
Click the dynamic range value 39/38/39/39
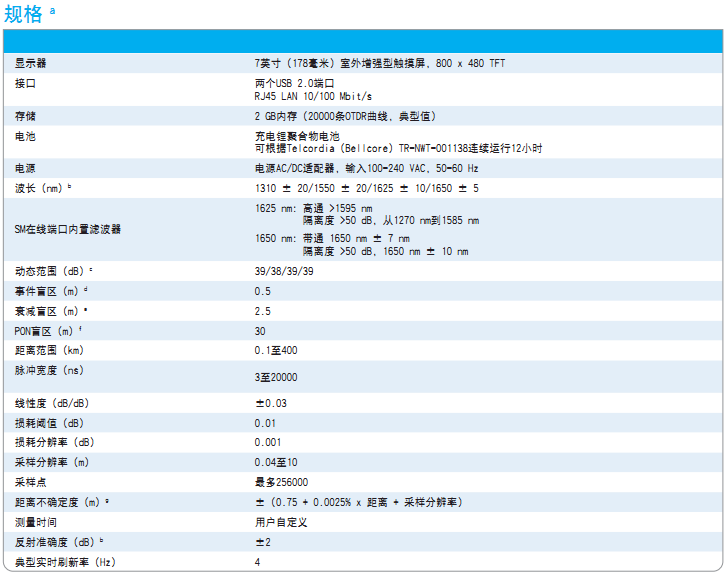pyautogui.click(x=284, y=271)
